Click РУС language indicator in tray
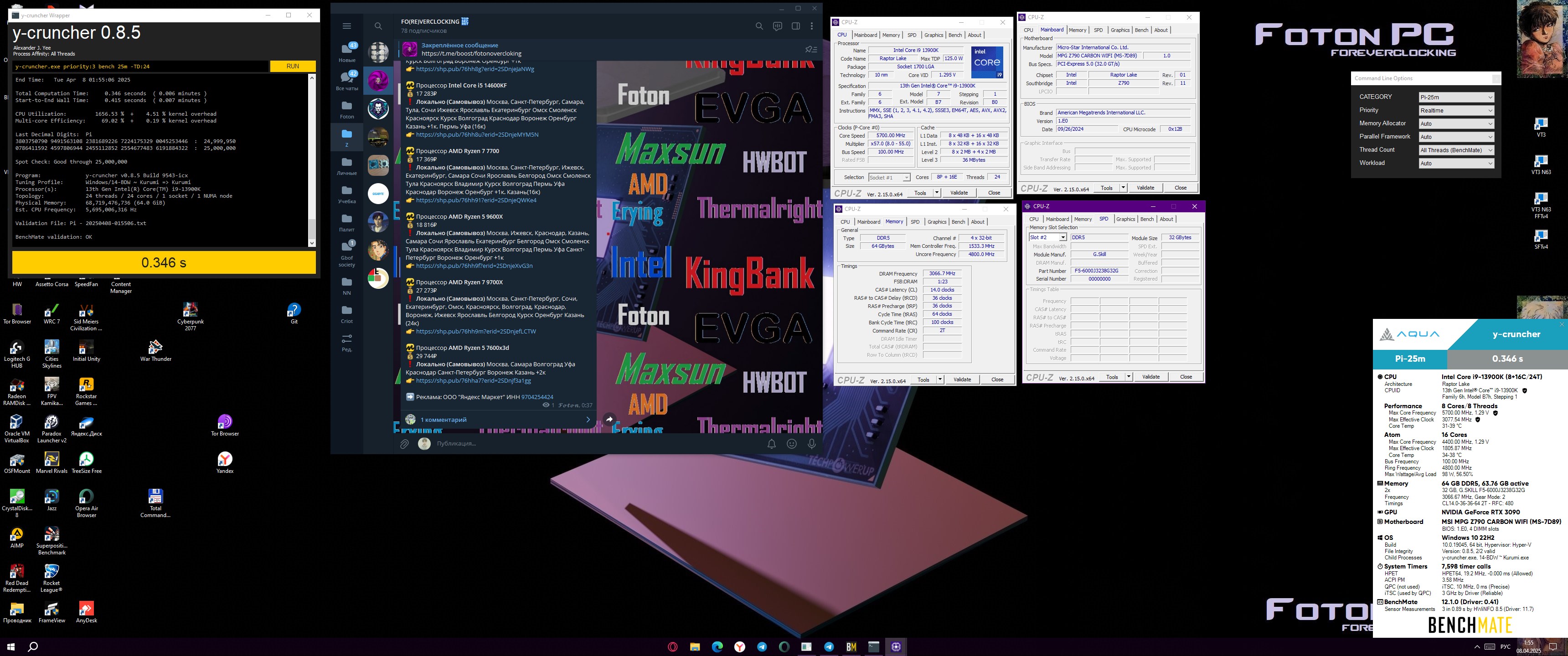The height and width of the screenshot is (656, 1568). click(1505, 647)
